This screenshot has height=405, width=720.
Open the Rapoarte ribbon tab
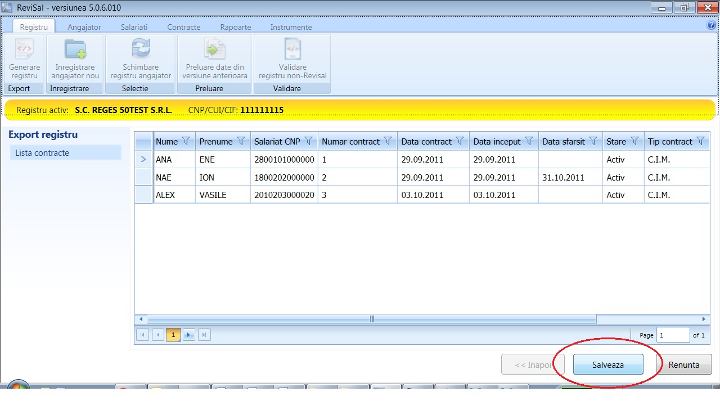pyautogui.click(x=236, y=27)
